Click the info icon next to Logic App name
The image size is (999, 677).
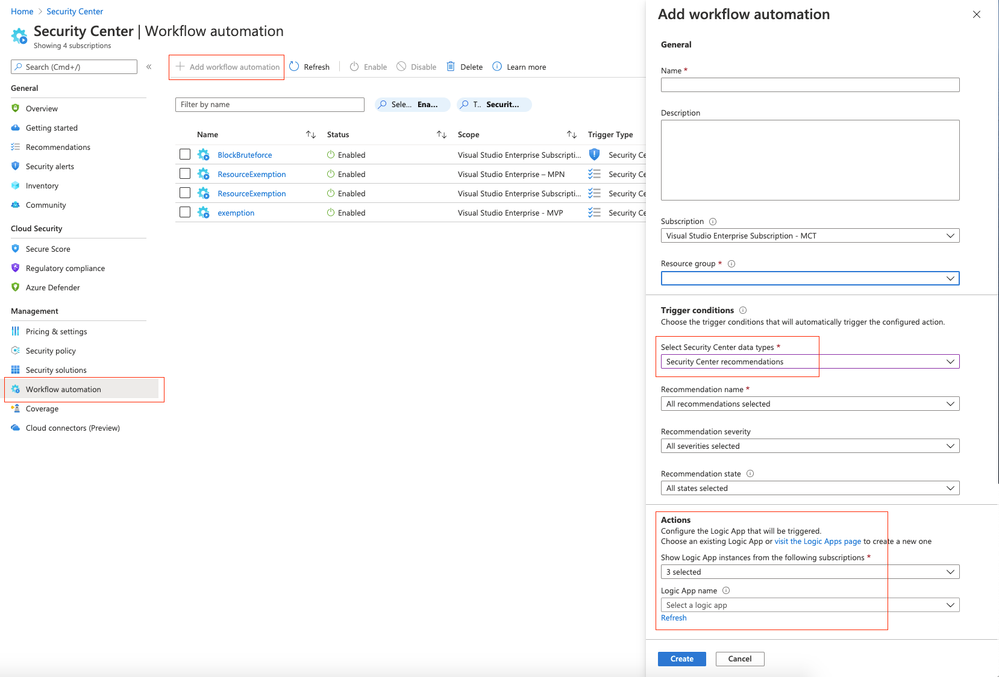(726, 590)
